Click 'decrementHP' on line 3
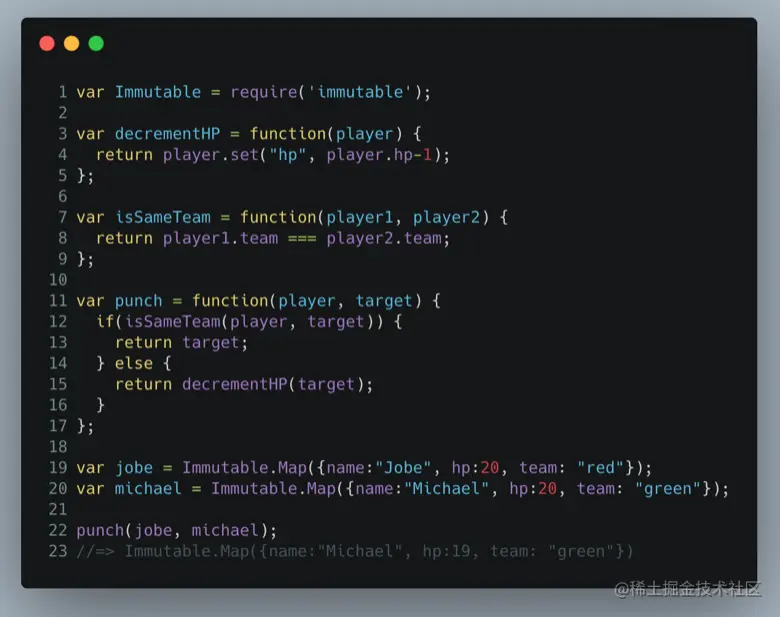This screenshot has width=780, height=617. pyautogui.click(x=167, y=134)
